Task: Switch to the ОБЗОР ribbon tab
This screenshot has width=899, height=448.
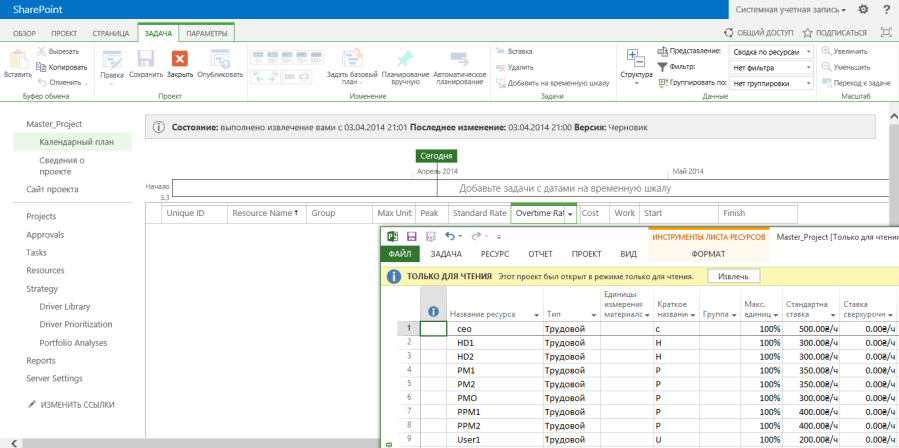Action: pyautogui.click(x=24, y=34)
